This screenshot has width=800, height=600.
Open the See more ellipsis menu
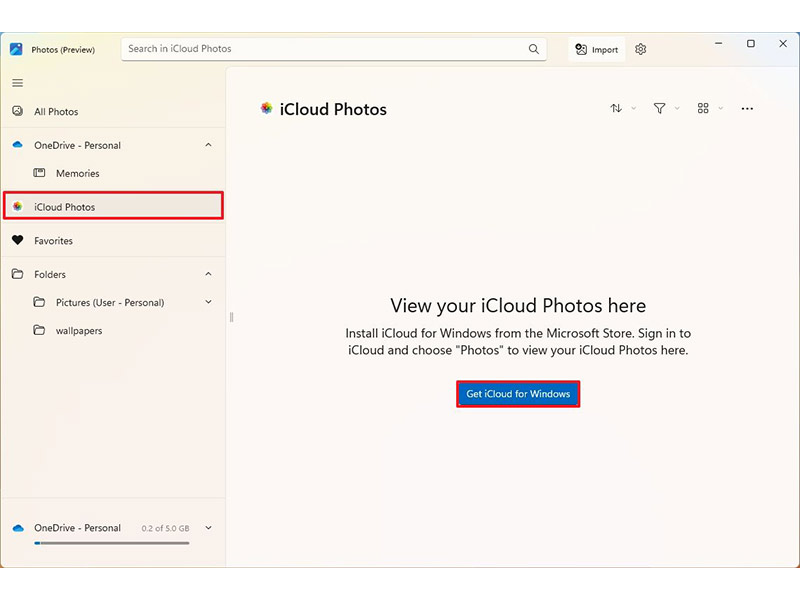[x=747, y=109]
